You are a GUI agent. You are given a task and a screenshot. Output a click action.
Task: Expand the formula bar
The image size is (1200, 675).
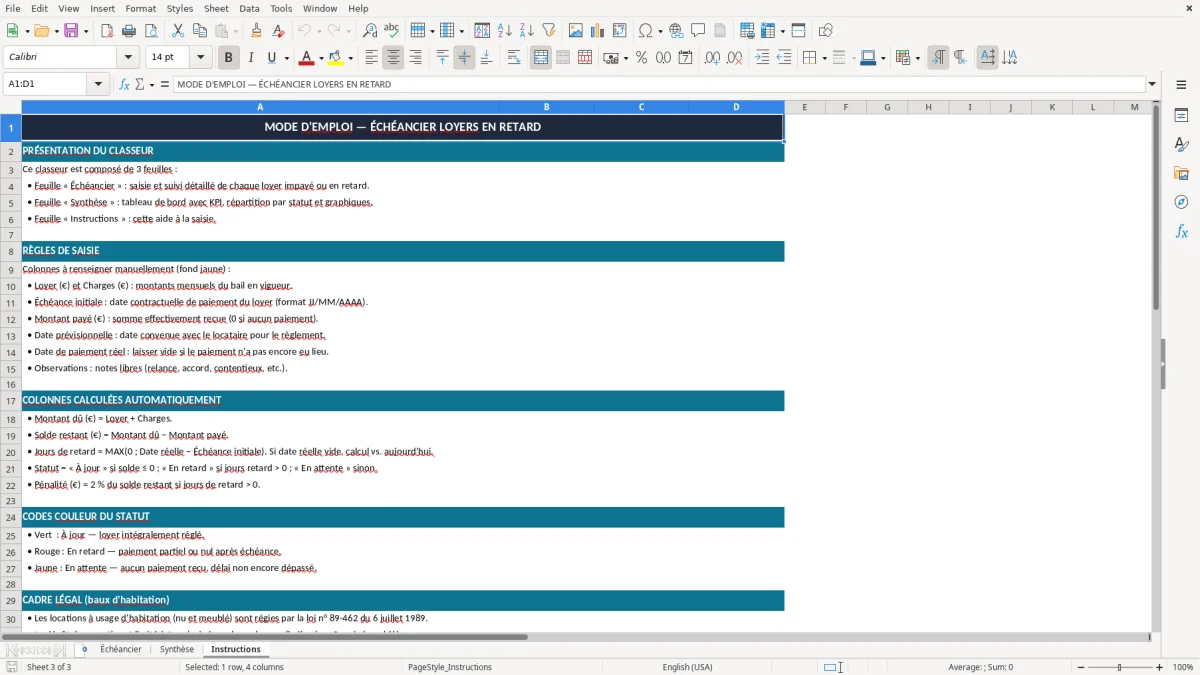[x=1152, y=84]
